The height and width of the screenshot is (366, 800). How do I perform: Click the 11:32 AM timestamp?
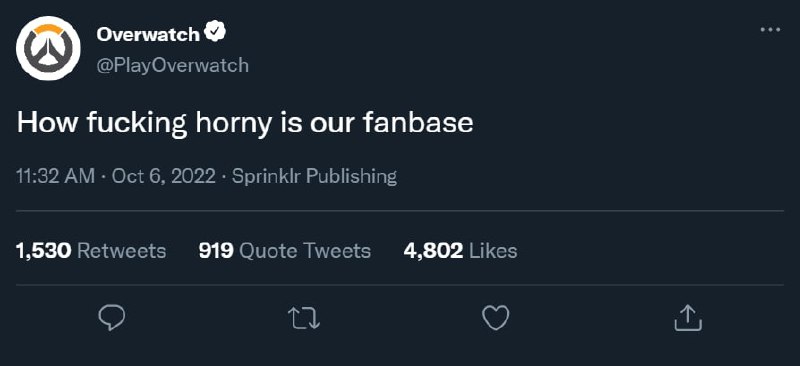tap(56, 177)
